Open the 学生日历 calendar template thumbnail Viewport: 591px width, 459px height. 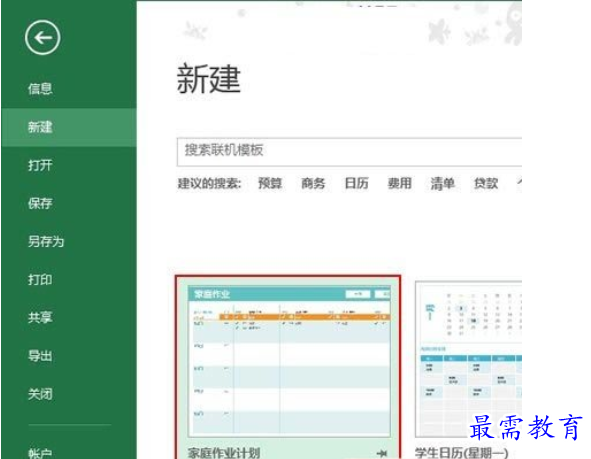pos(469,359)
